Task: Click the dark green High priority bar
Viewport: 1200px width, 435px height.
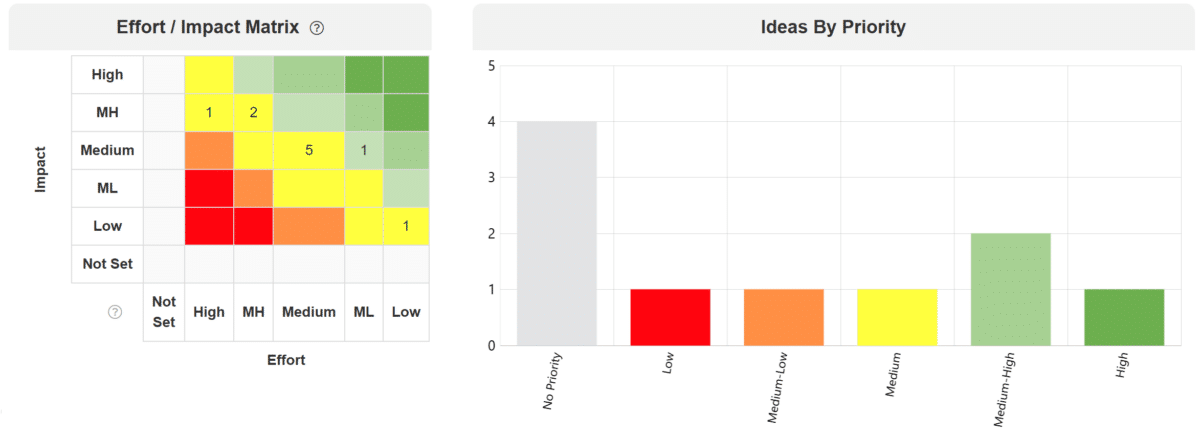Action: [x=1124, y=317]
